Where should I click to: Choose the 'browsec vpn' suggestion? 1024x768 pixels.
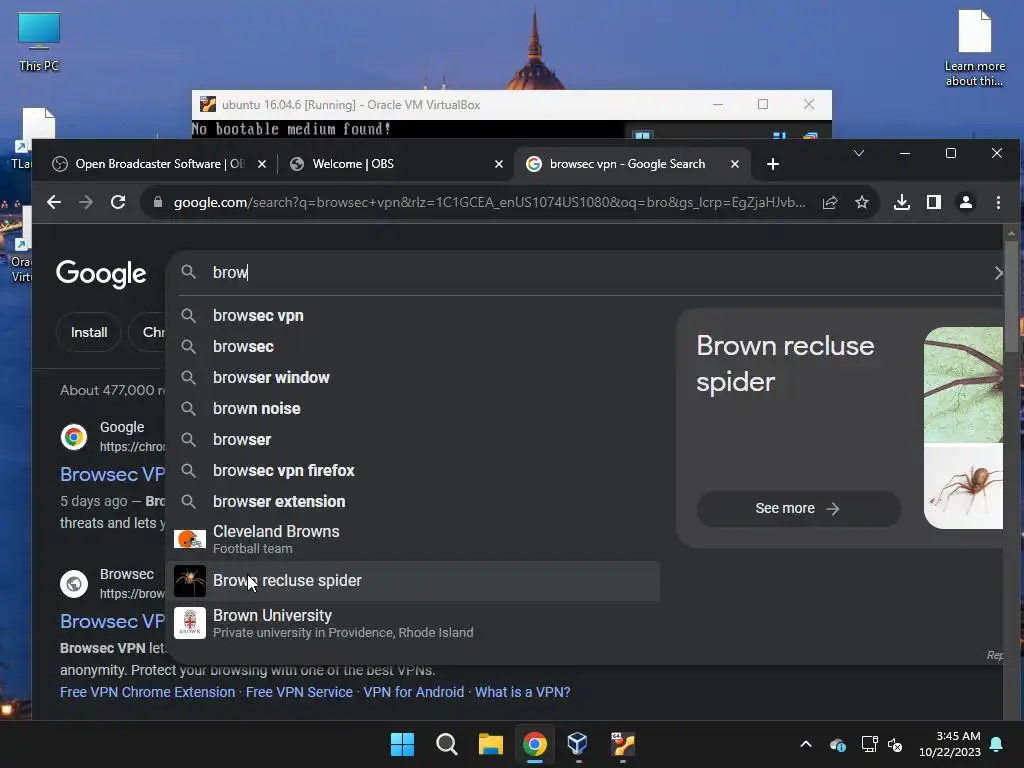[x=413, y=315]
